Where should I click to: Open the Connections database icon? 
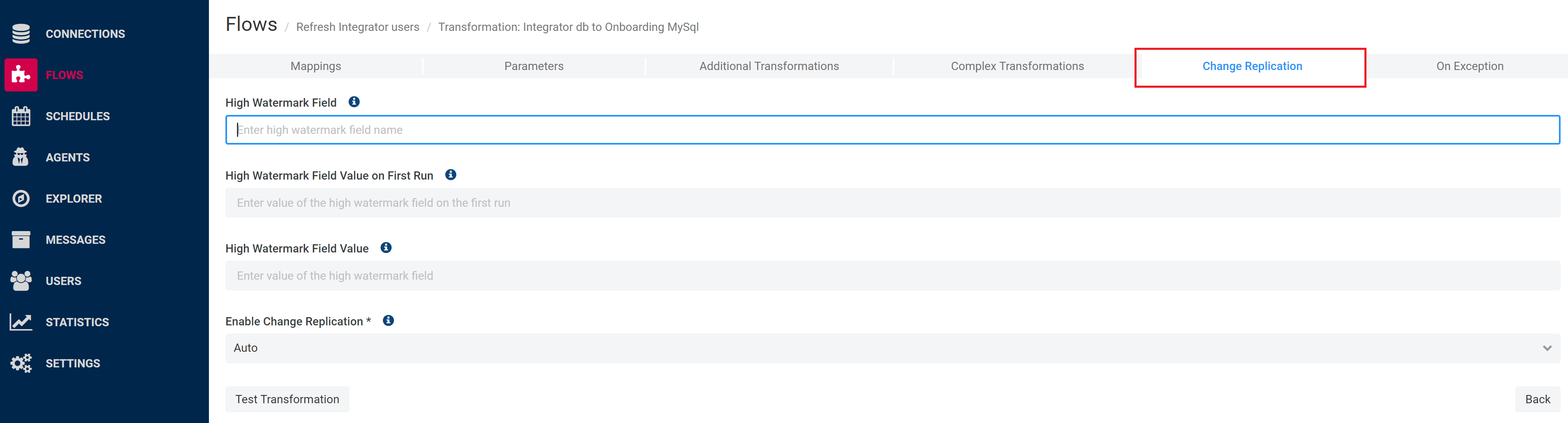(21, 34)
